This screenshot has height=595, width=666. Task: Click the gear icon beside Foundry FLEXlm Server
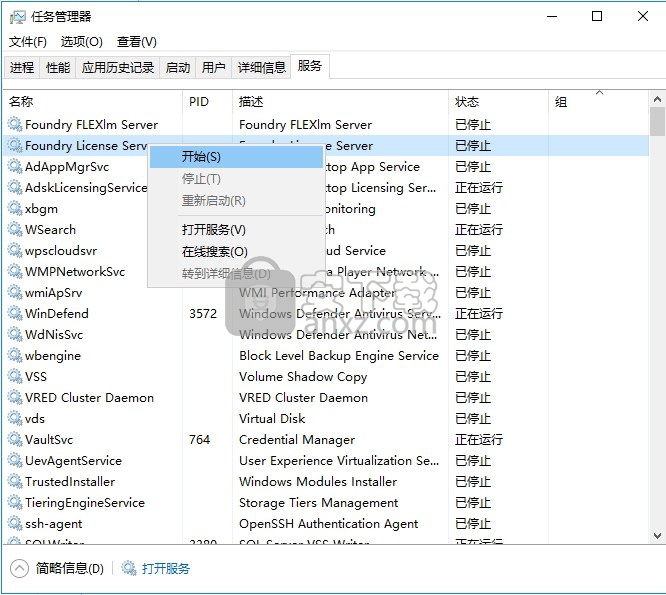(15, 124)
